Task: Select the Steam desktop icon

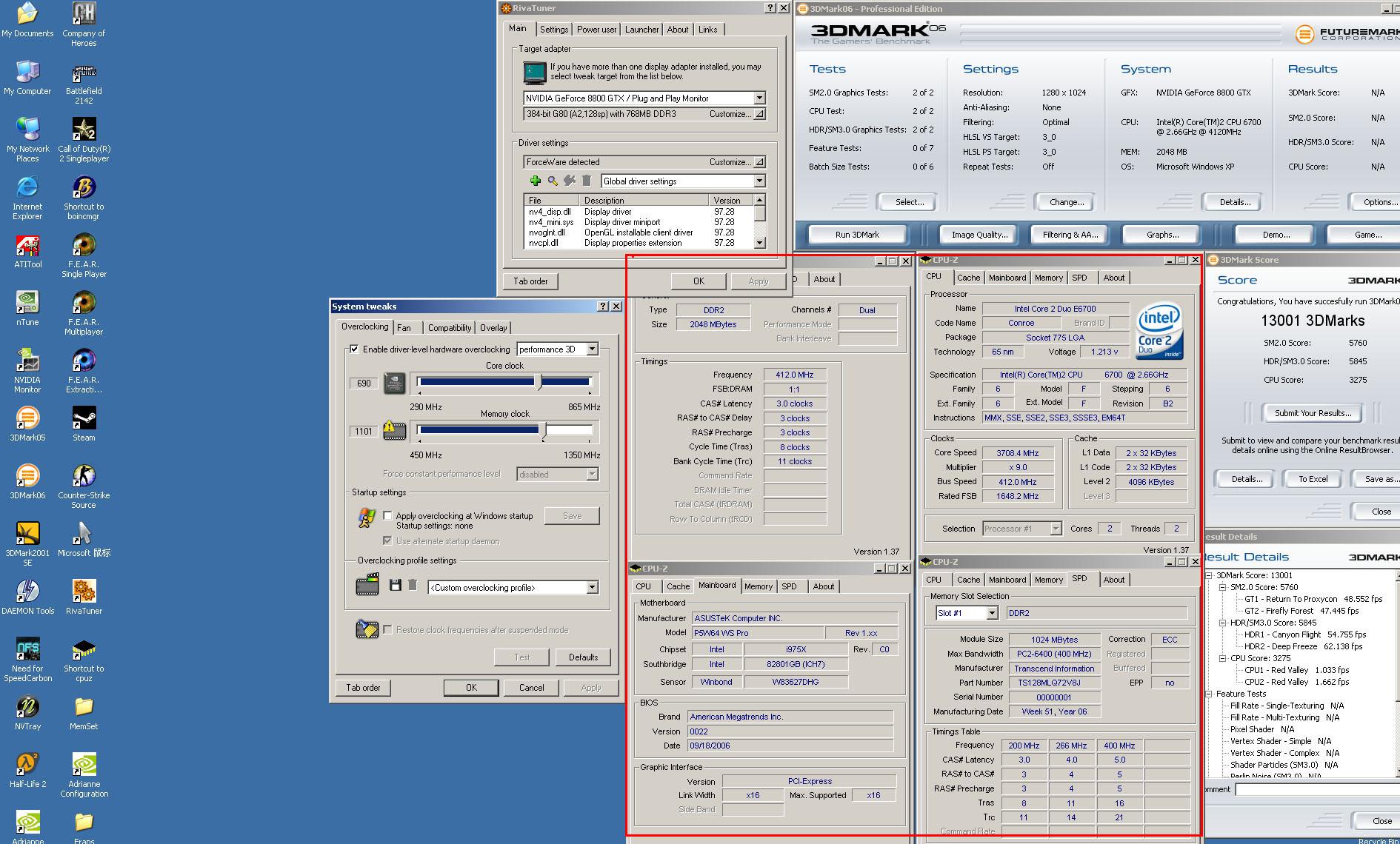Action: (x=84, y=425)
